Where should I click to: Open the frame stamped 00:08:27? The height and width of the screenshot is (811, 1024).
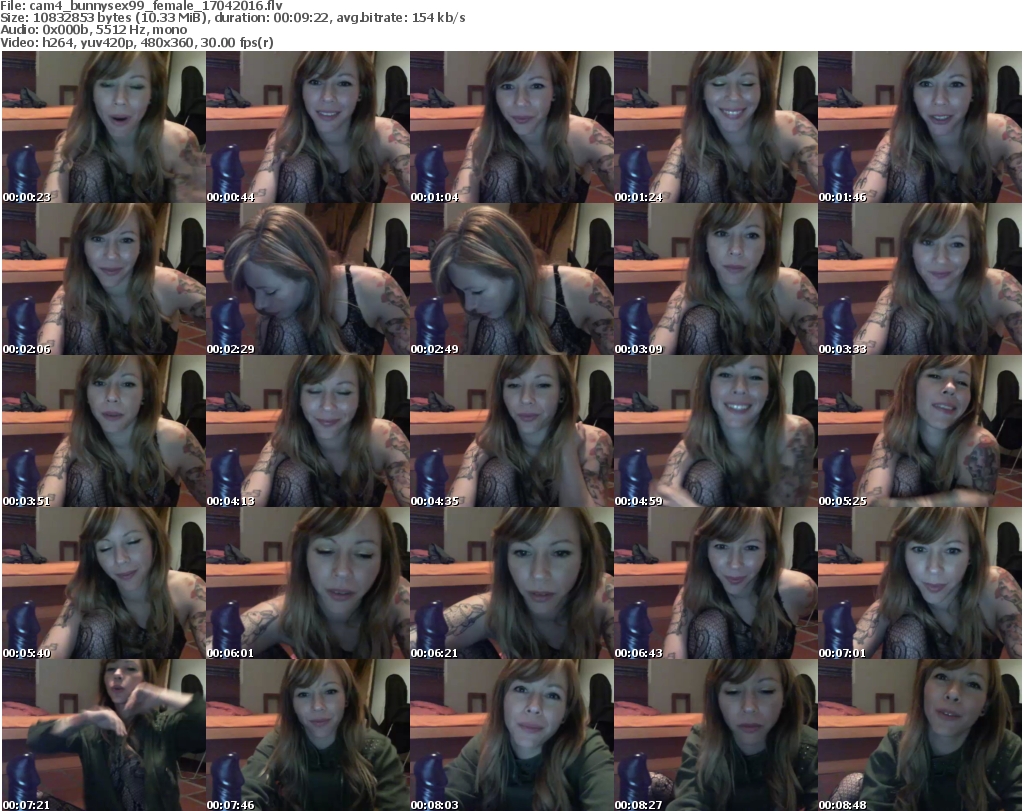click(716, 735)
